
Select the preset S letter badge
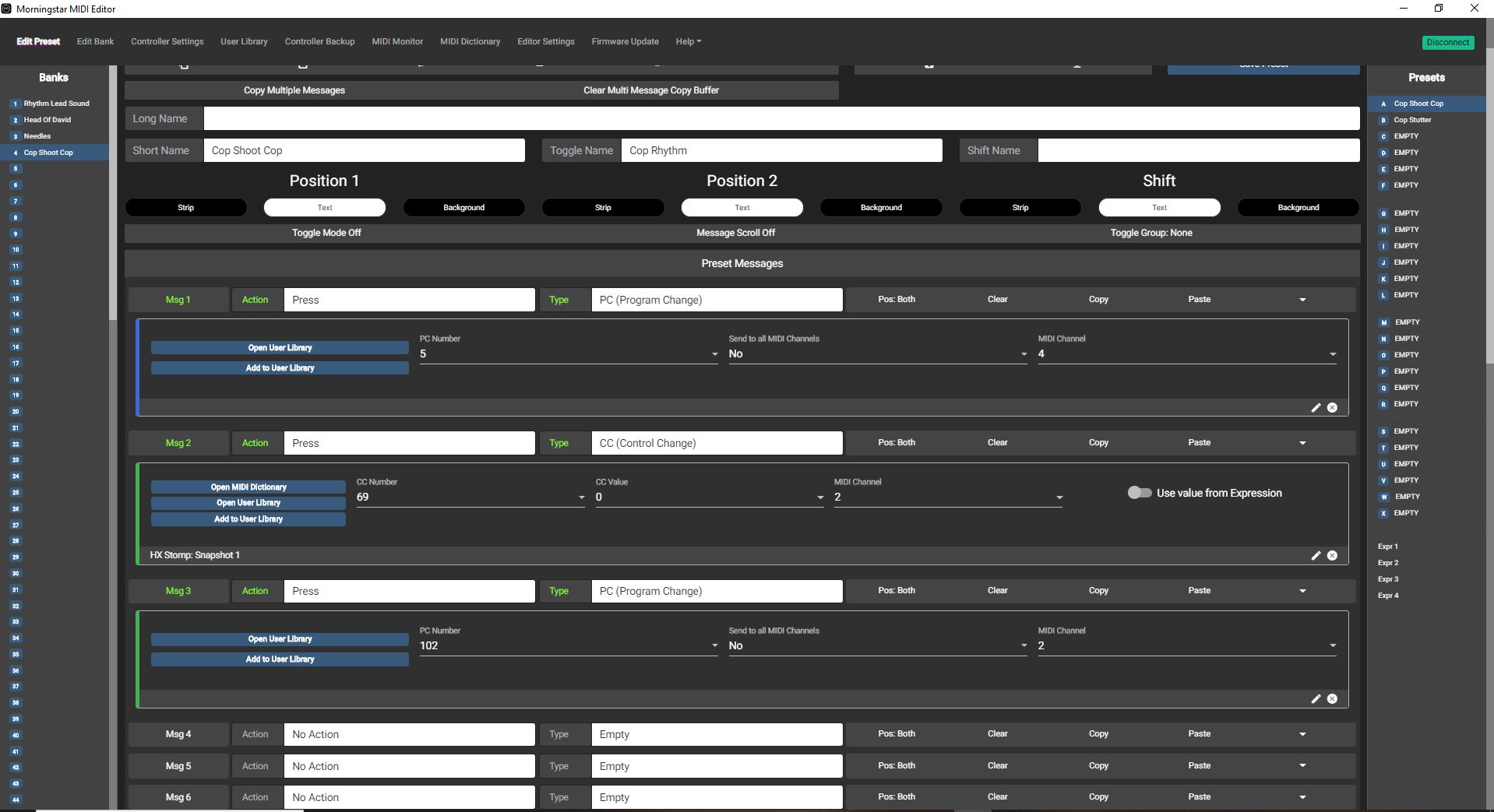(1383, 431)
